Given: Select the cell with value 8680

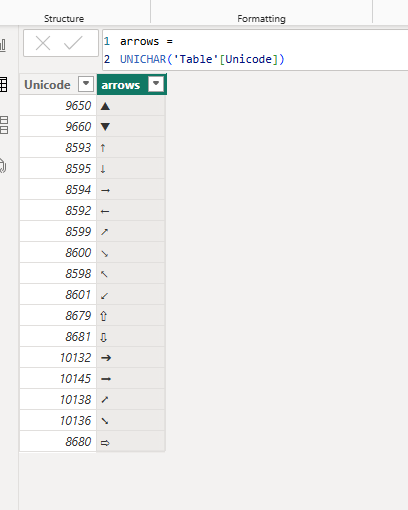Looking at the screenshot, I should point(58,442).
